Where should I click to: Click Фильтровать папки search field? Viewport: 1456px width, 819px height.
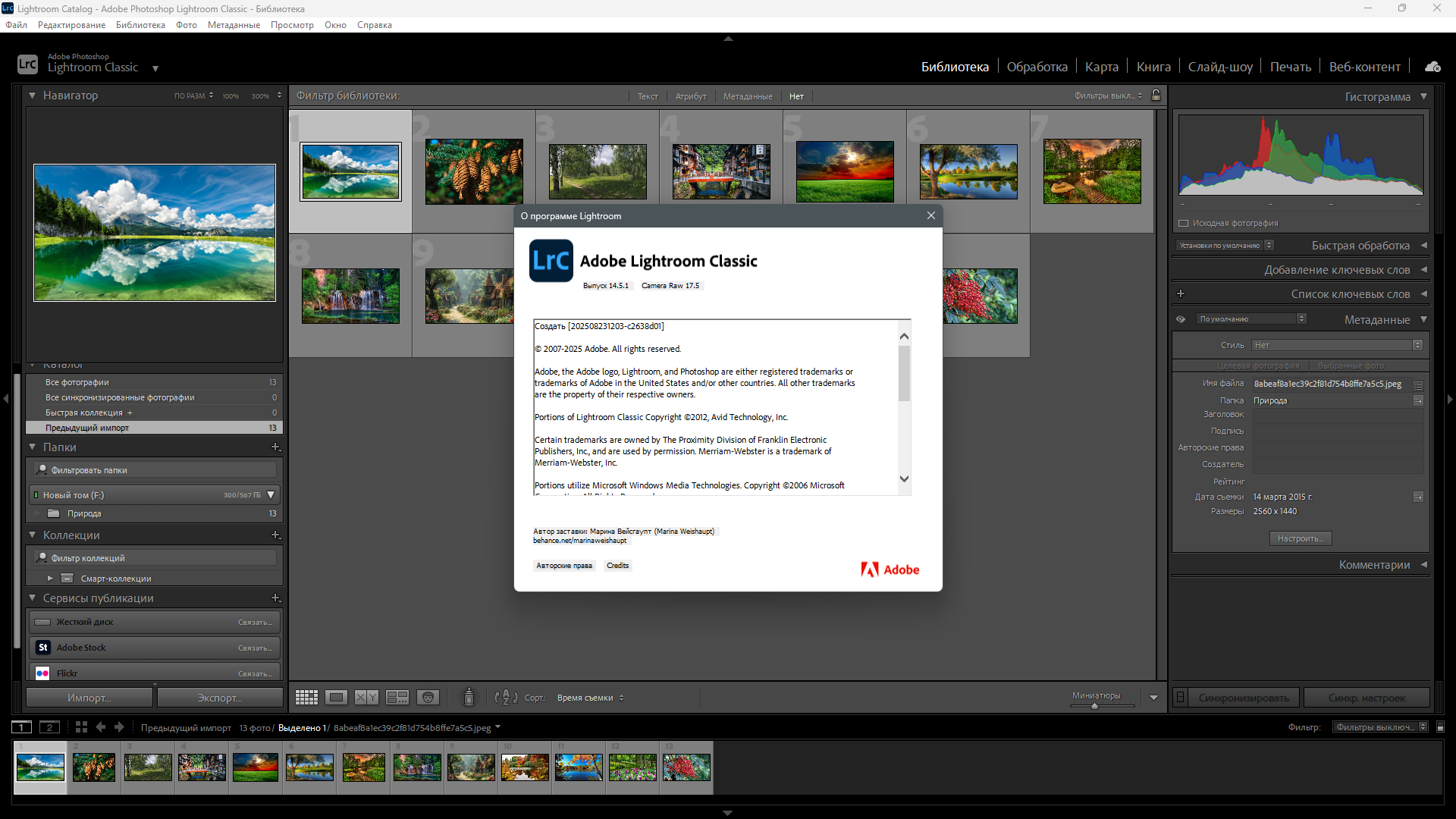tap(155, 470)
